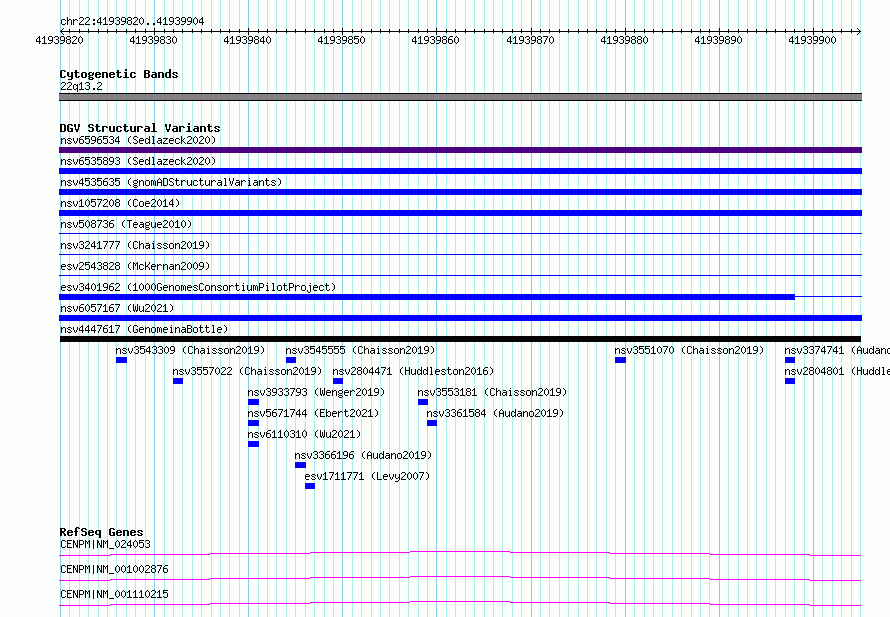
Task: Click esv1711771 (Levy2007) label
Action: pyautogui.click(x=367, y=476)
